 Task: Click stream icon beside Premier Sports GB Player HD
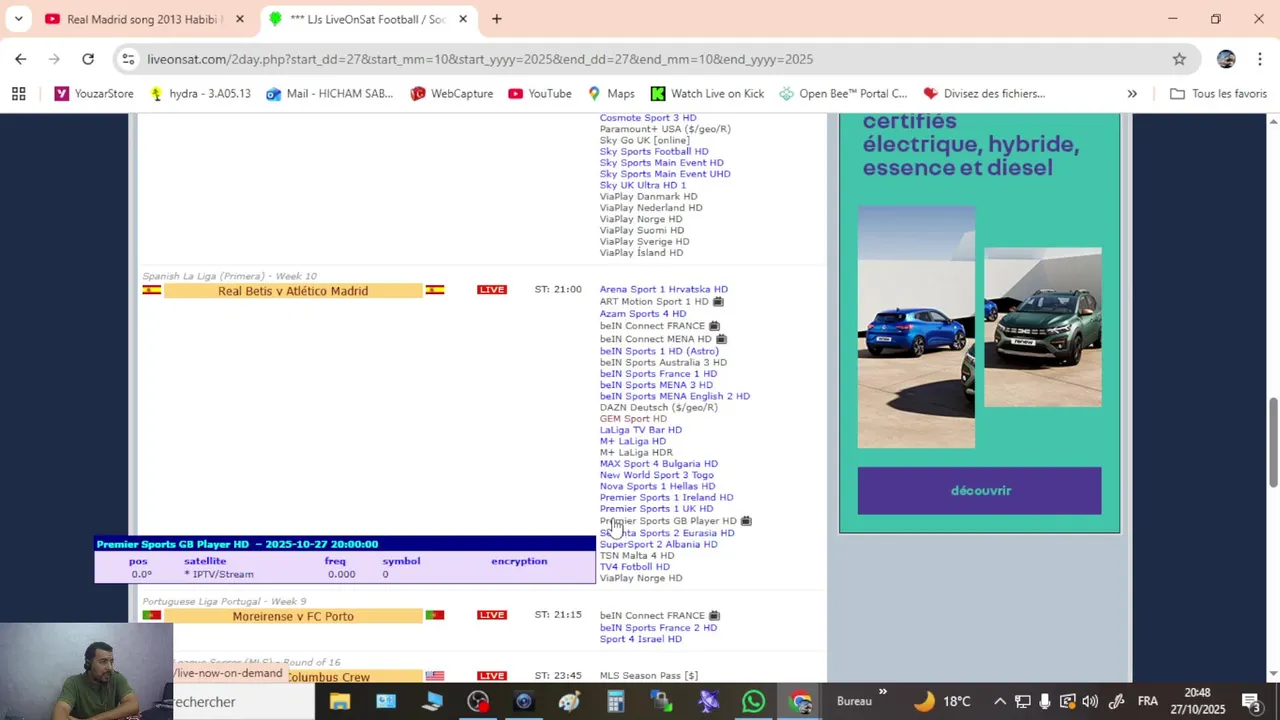[x=746, y=521]
